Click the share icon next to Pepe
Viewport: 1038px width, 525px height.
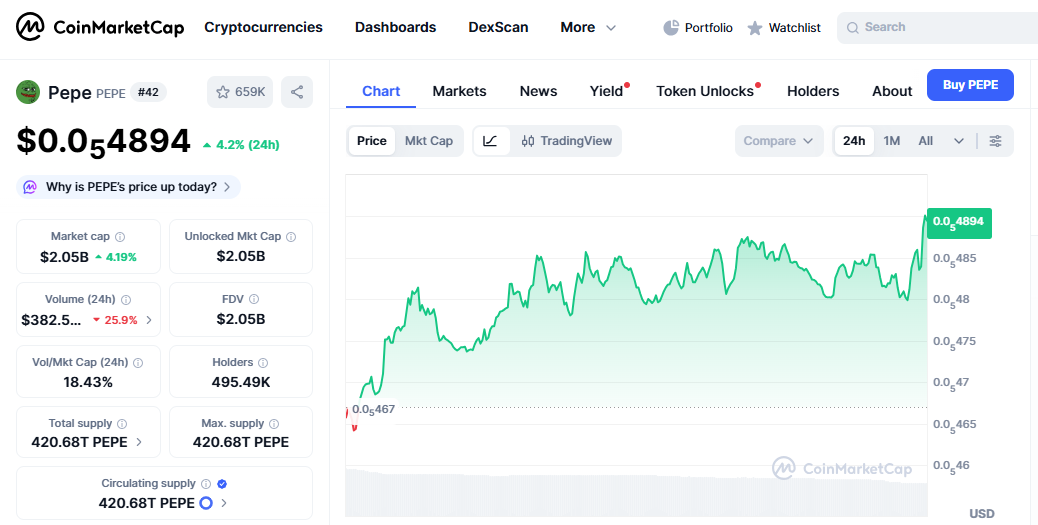[297, 92]
